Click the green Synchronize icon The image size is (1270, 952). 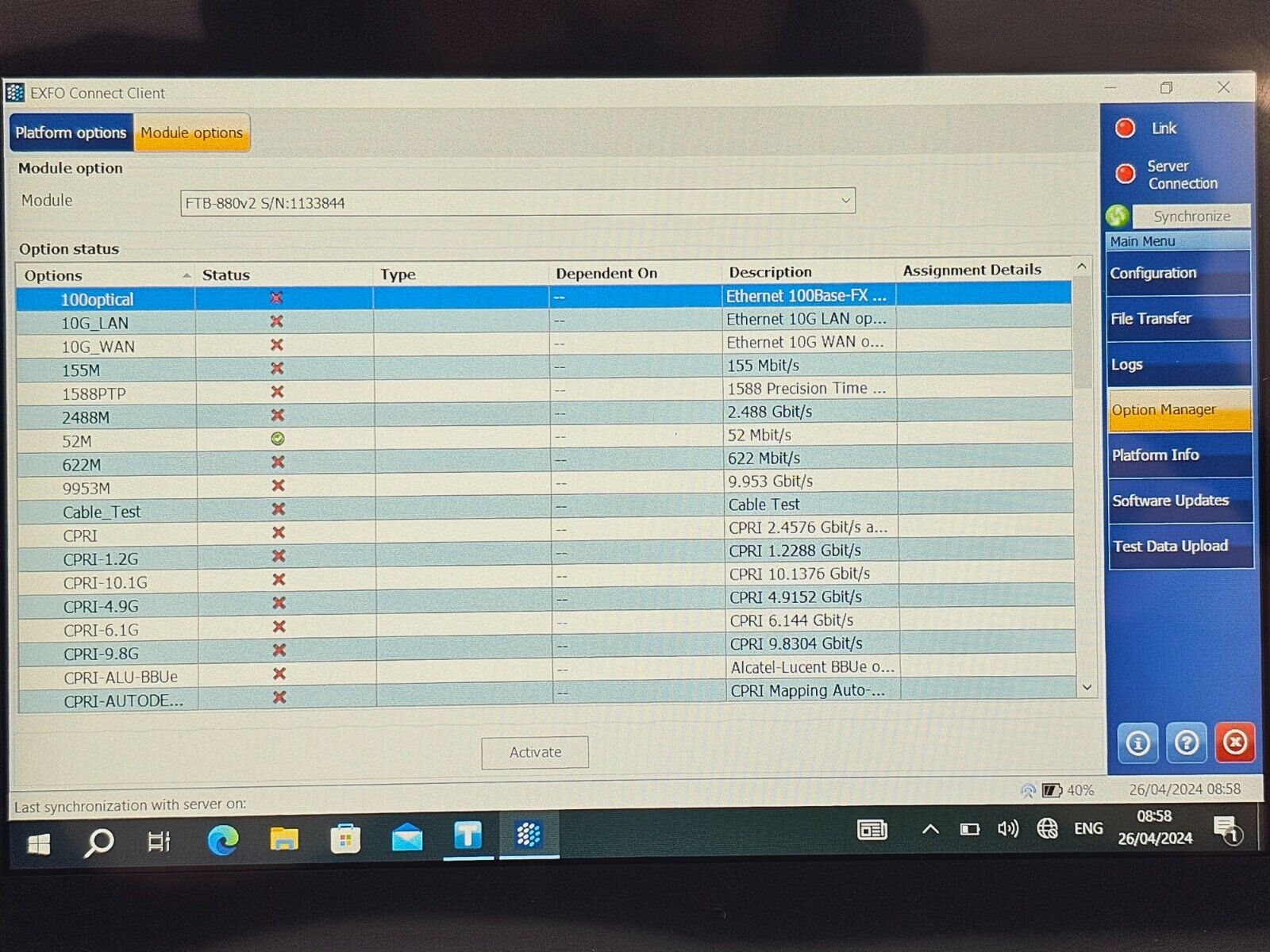pos(1117,216)
